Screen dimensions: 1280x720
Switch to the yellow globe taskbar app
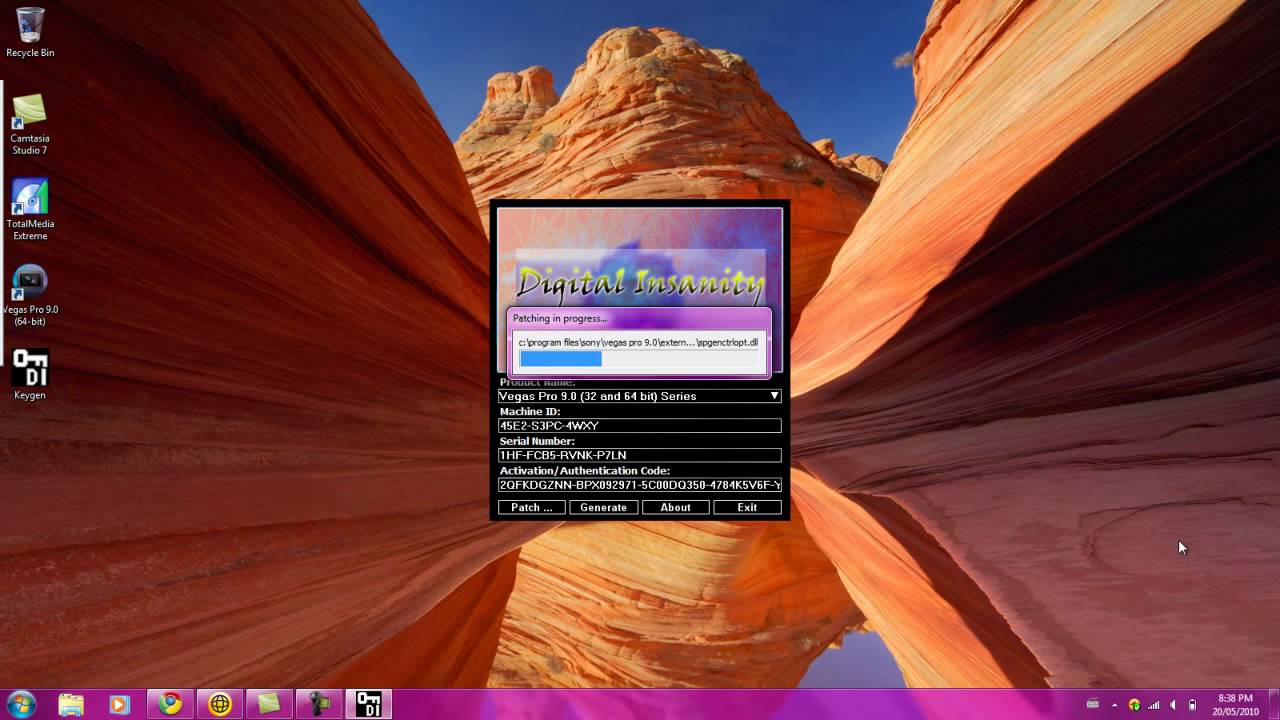219,704
